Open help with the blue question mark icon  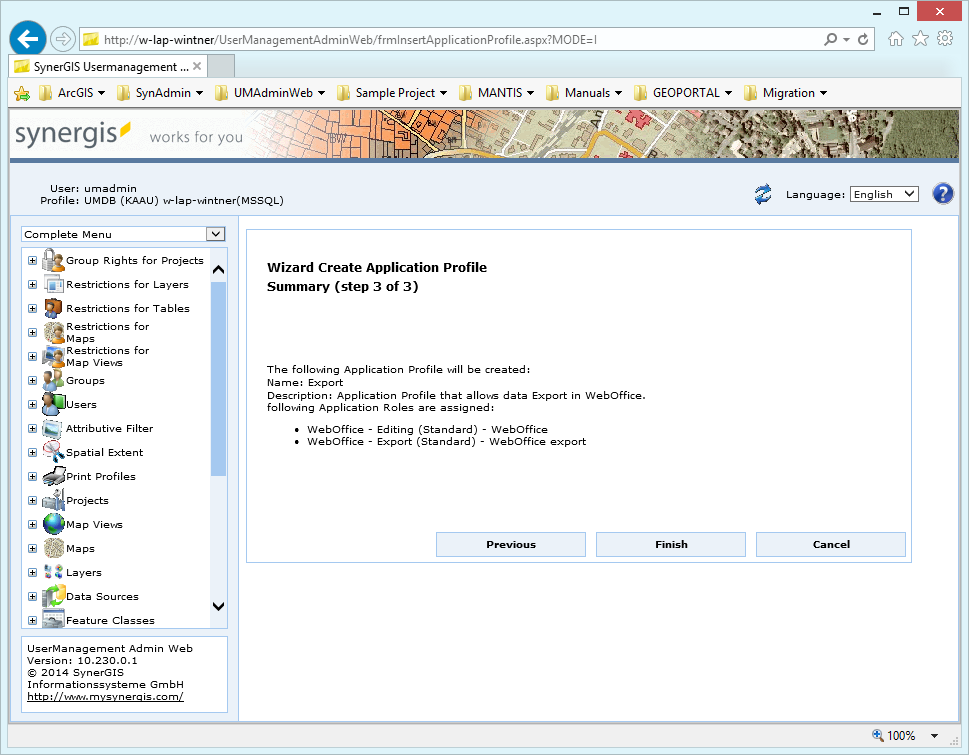click(941, 193)
